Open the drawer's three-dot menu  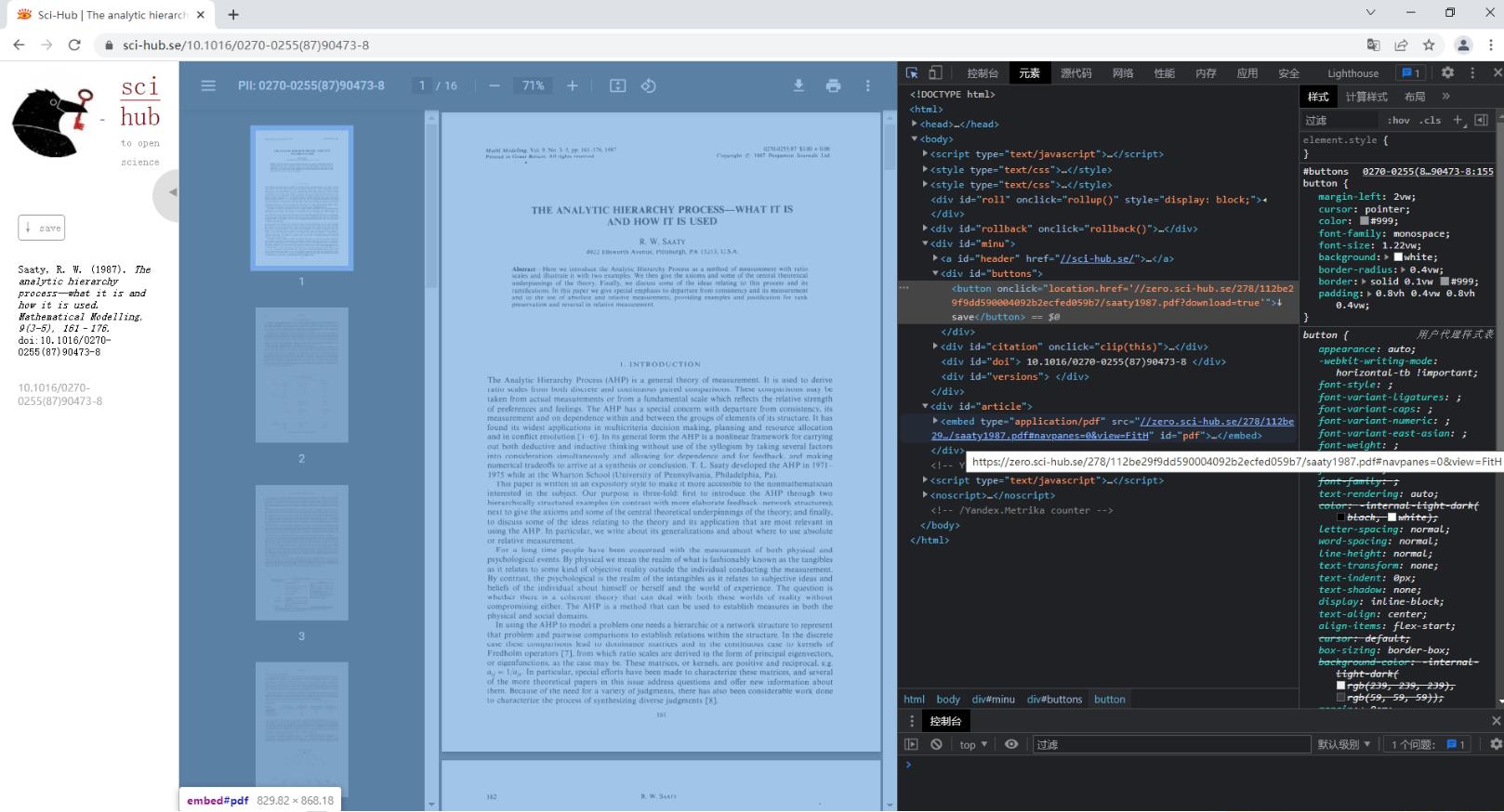[x=912, y=721]
